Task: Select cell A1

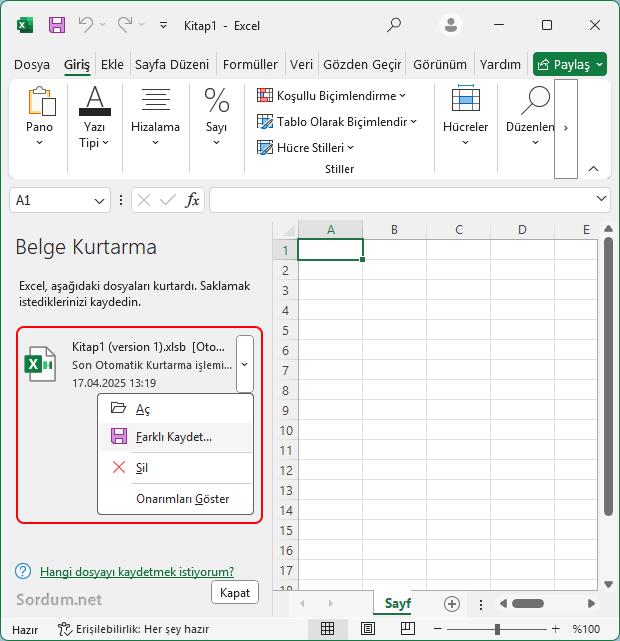Action: click(330, 249)
